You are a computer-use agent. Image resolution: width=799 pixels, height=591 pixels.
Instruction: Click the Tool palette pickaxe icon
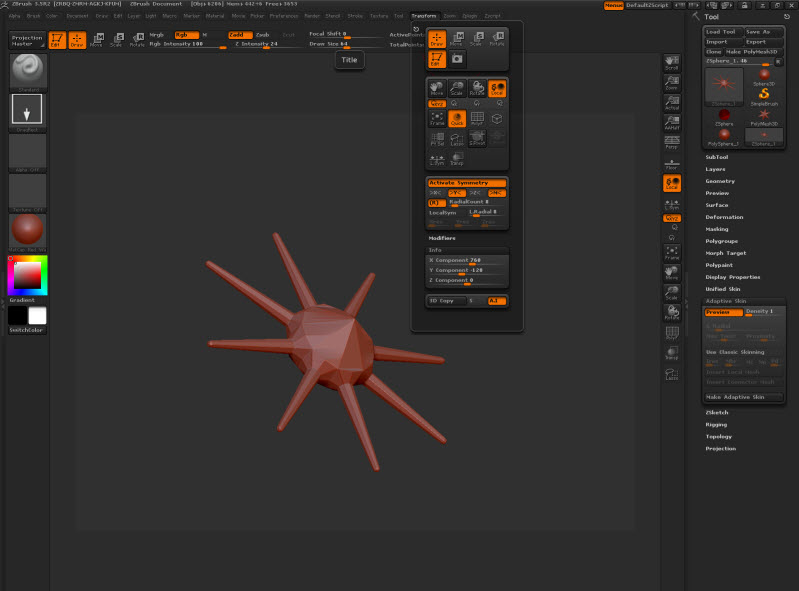696,16
